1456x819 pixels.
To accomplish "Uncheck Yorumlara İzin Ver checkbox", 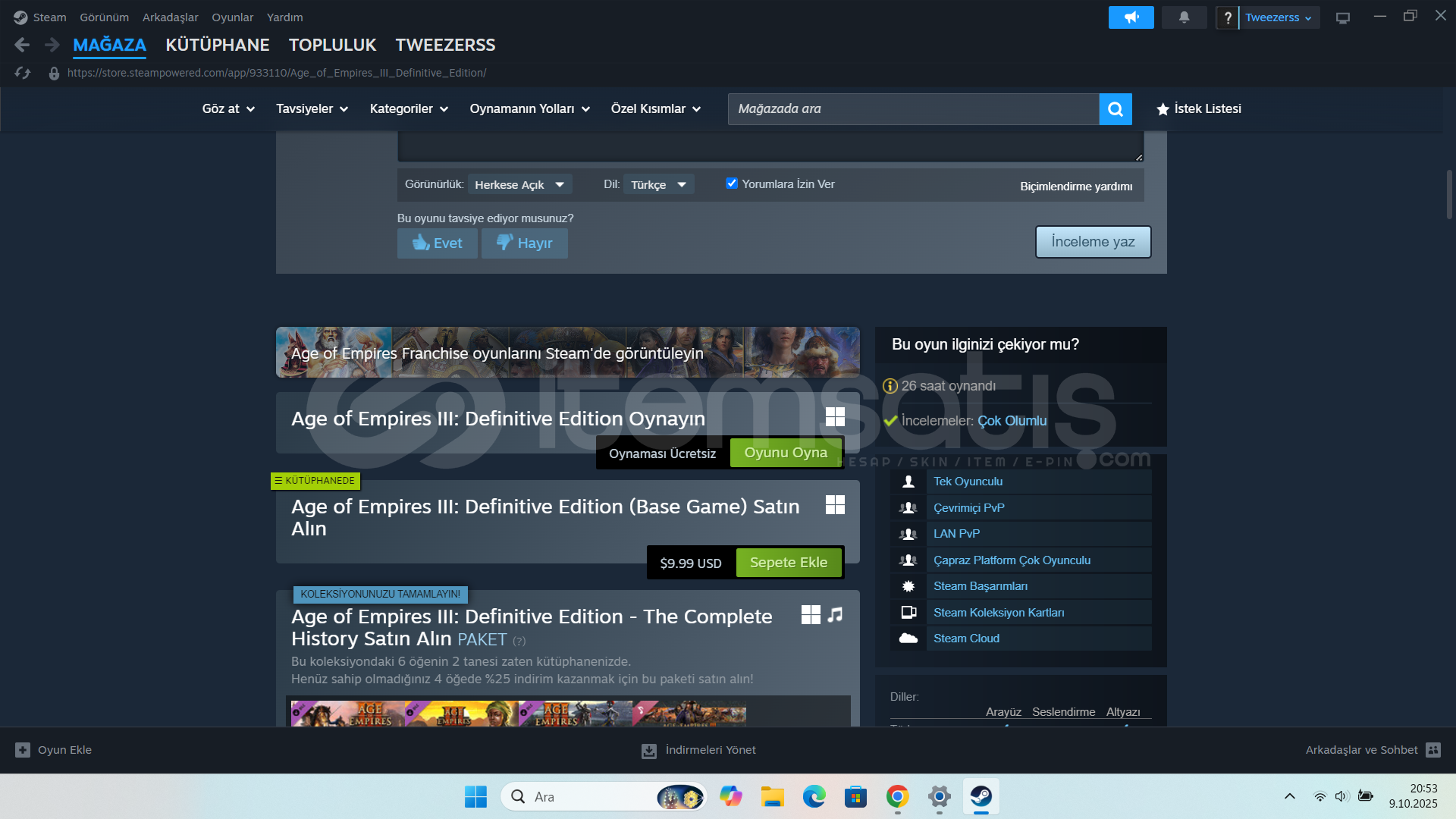I will point(732,184).
